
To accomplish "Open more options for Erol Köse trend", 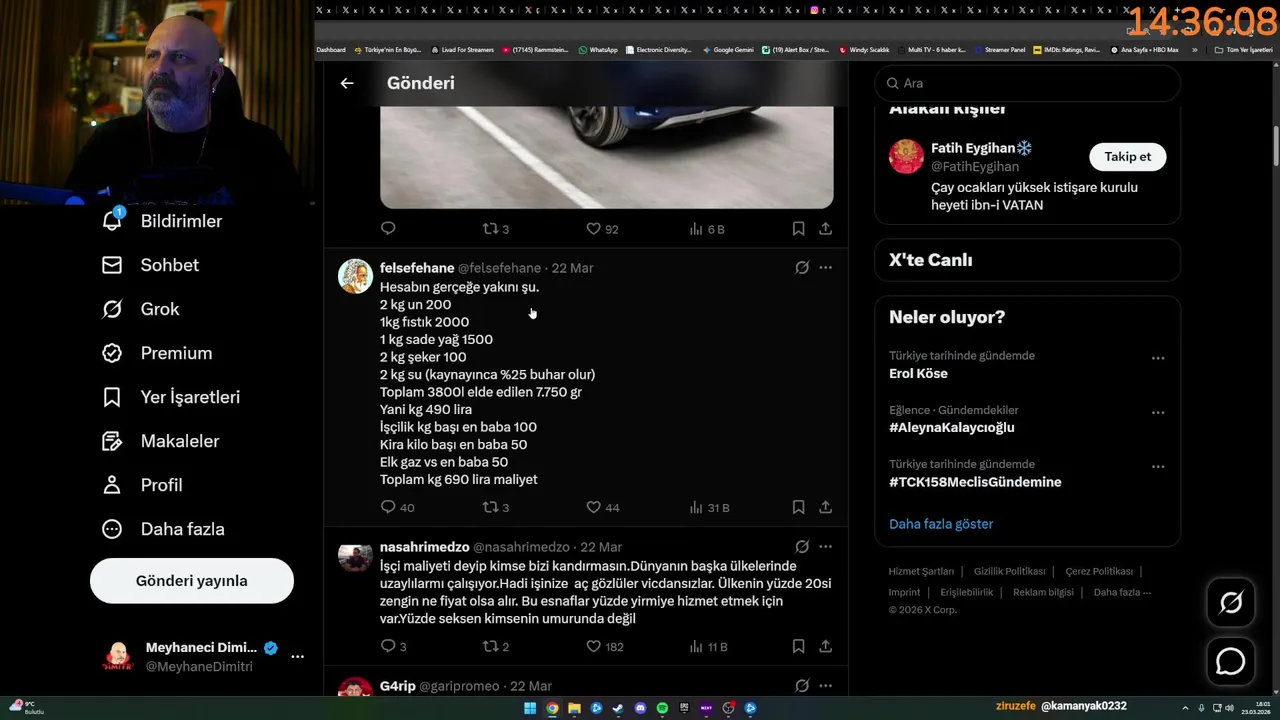I will (x=1158, y=358).
